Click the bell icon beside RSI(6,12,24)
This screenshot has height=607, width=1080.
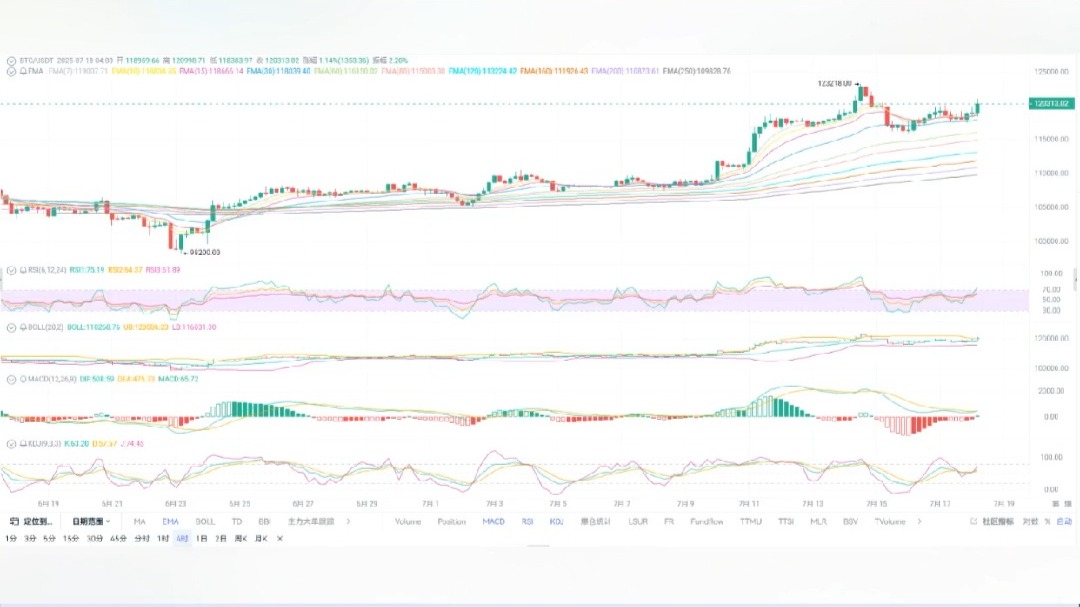click(23, 270)
